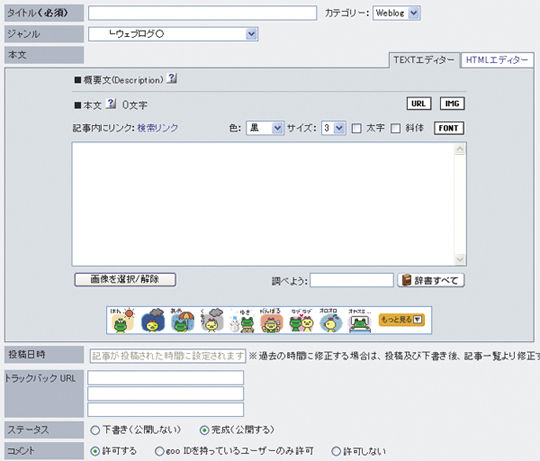The width and height of the screenshot is (540, 461).
Task: Insert the heart couple frog emoticon
Action: tap(302, 321)
